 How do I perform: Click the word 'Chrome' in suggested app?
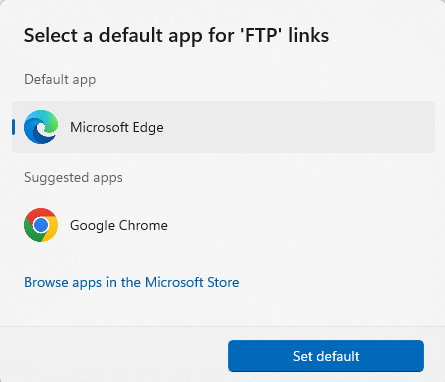coord(143,225)
